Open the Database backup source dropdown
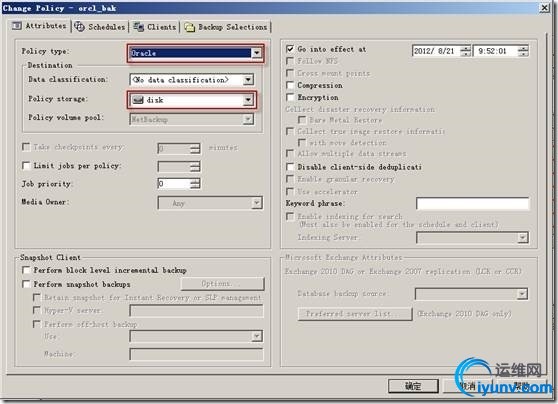Screen dimensions: 558x404 tap(522, 294)
